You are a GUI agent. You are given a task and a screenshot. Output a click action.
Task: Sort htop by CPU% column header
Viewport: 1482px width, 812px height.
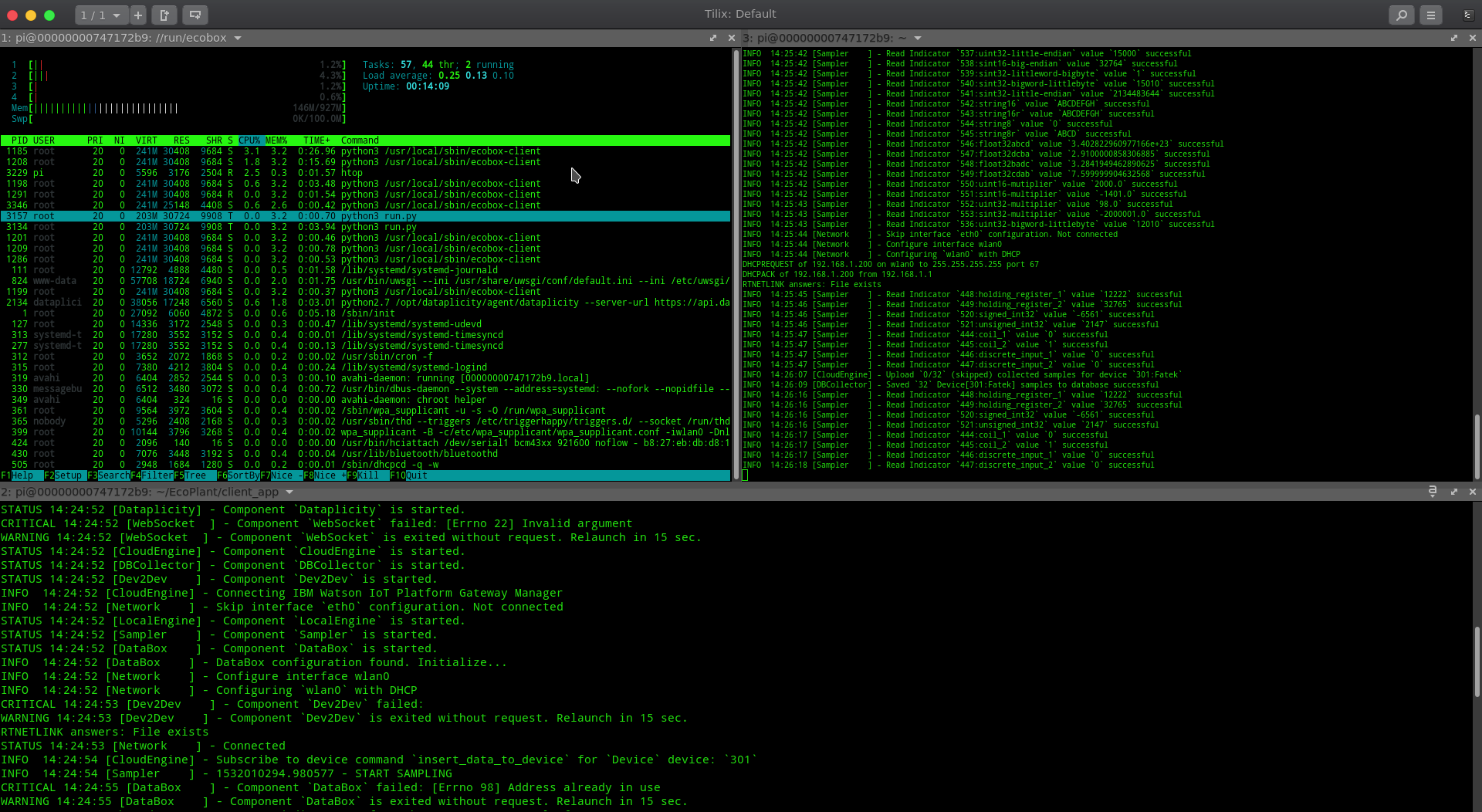click(249, 140)
